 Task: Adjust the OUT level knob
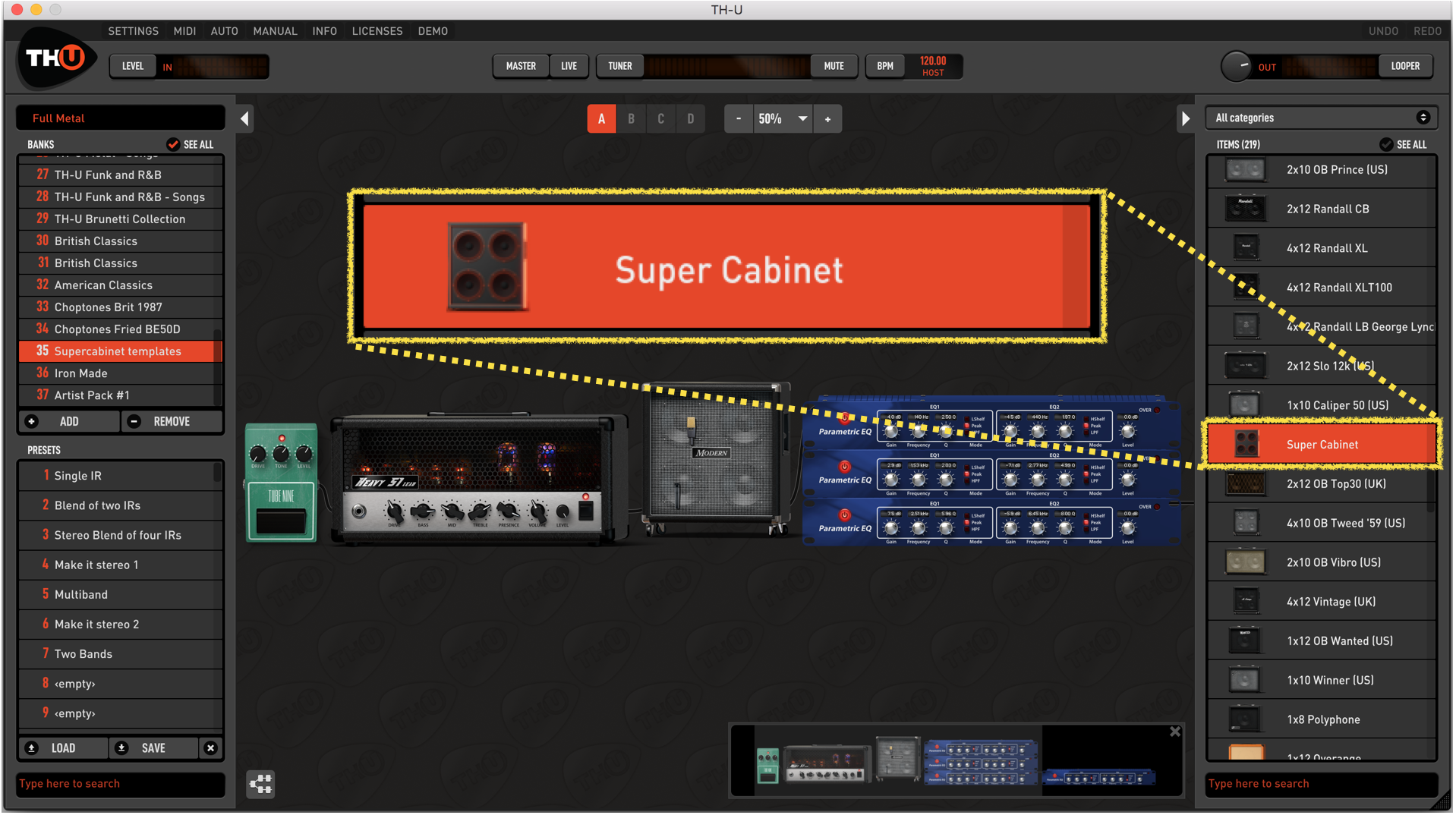1236,66
